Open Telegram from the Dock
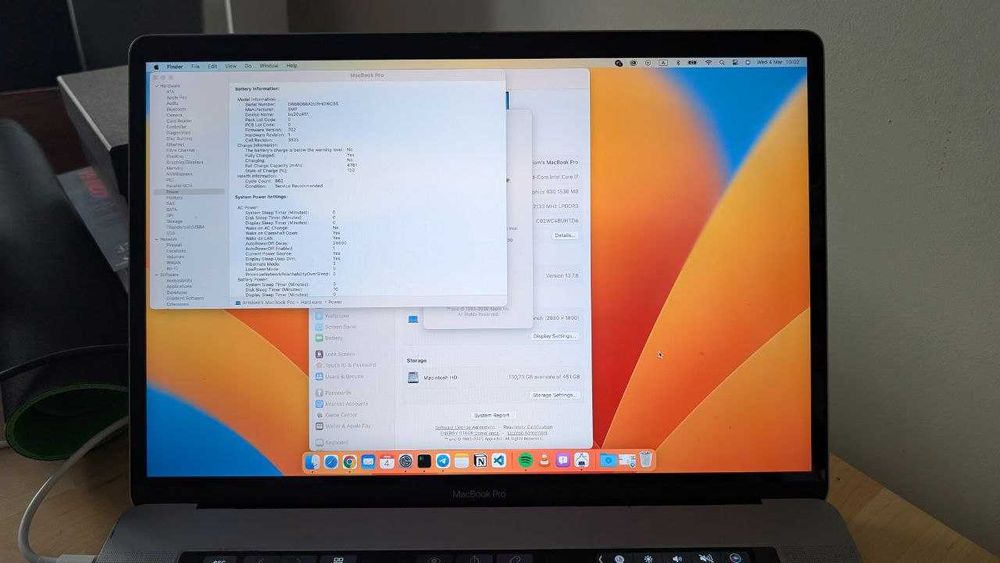The image size is (1000, 563). tap(443, 461)
